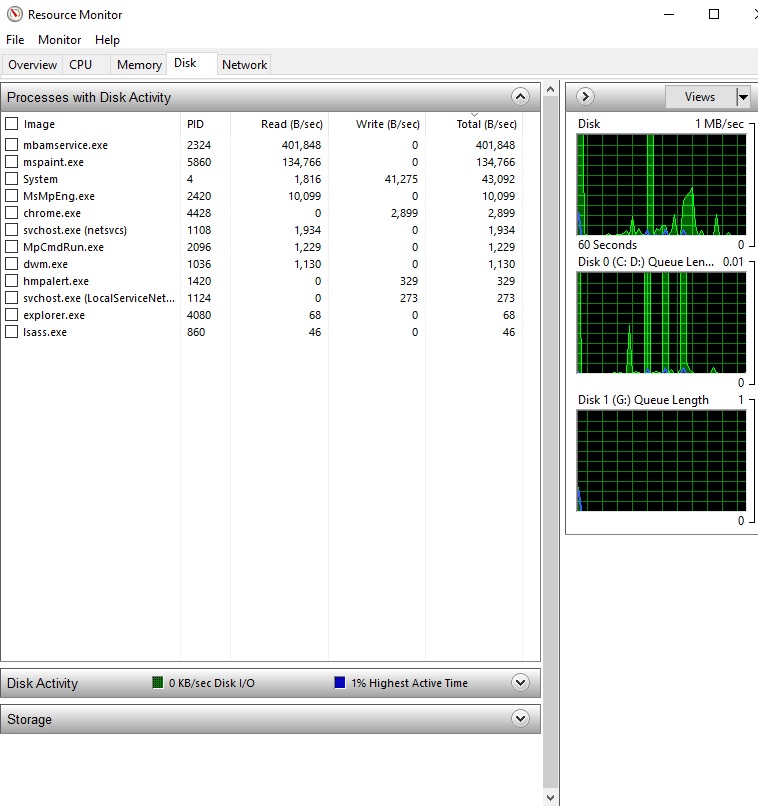
Task: Sort by Read (B/sec) column header
Action: coord(291,124)
